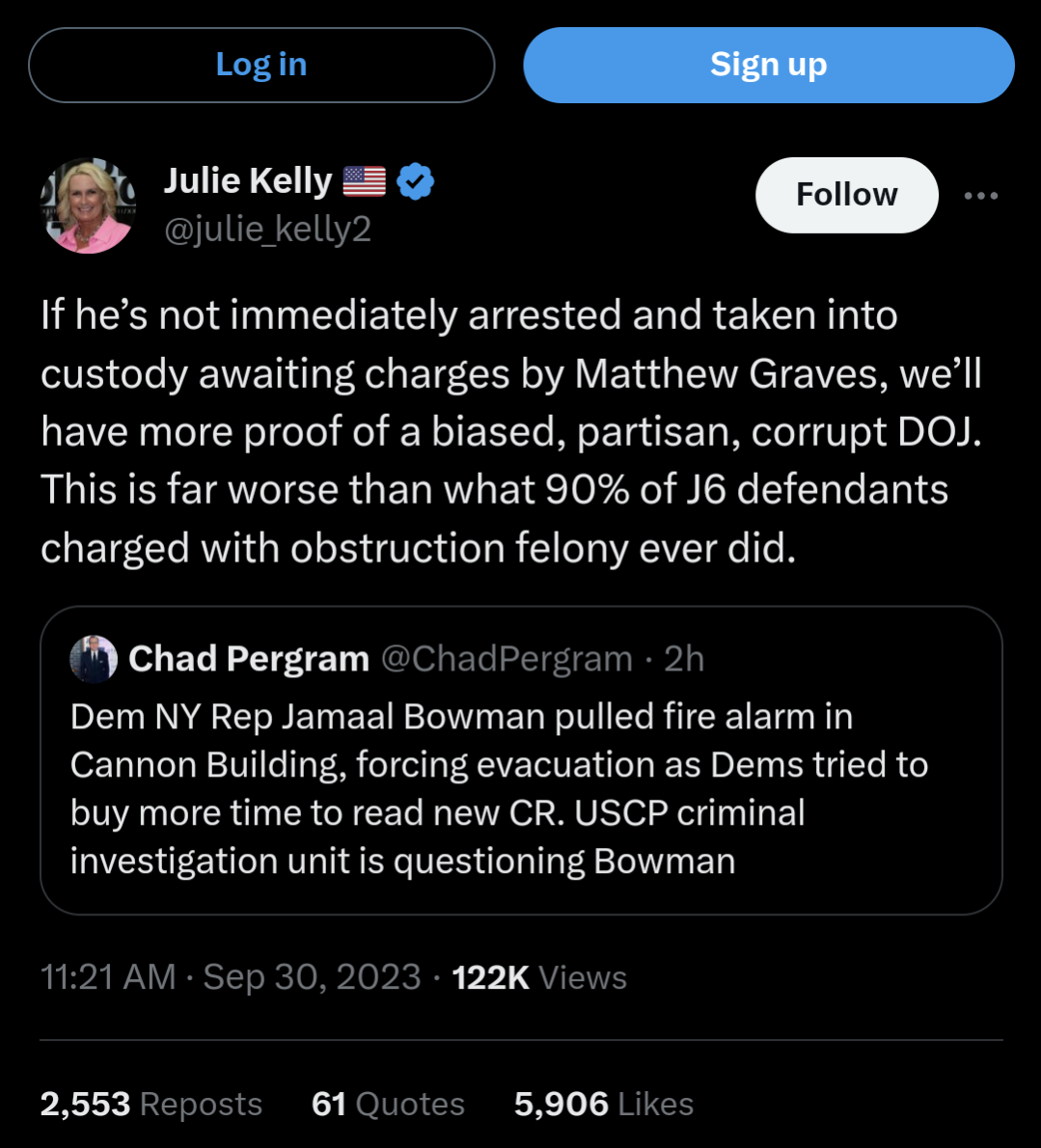Click the Chad Pergram name in quote

pos(249,659)
